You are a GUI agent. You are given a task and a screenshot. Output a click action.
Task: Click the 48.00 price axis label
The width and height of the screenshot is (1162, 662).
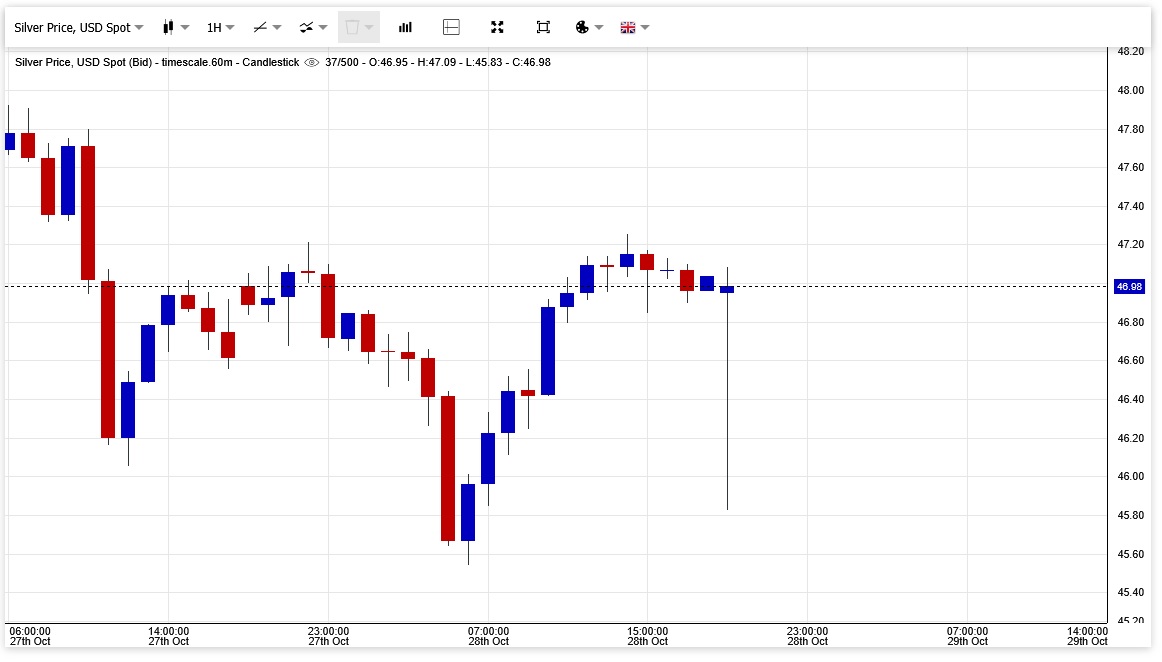(1130, 90)
